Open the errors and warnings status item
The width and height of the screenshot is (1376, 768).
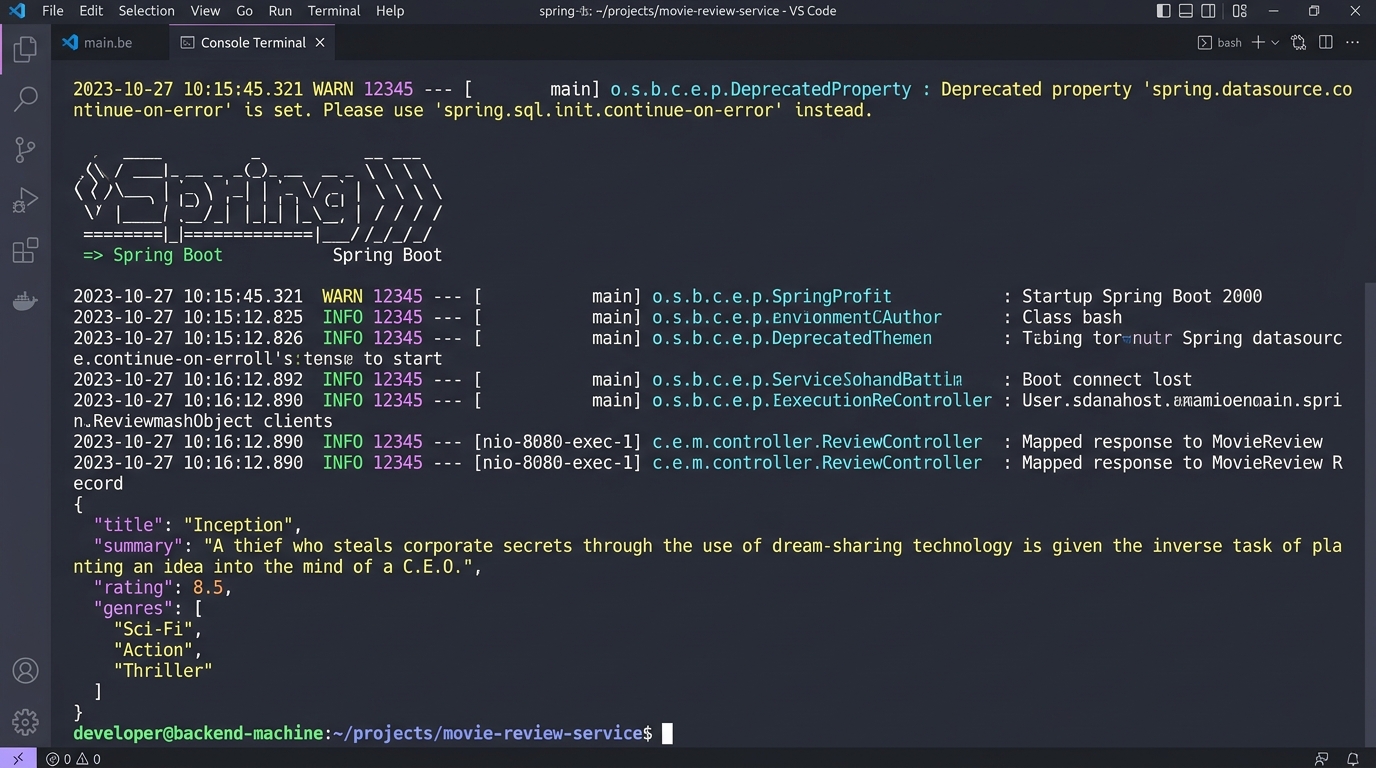click(x=74, y=759)
